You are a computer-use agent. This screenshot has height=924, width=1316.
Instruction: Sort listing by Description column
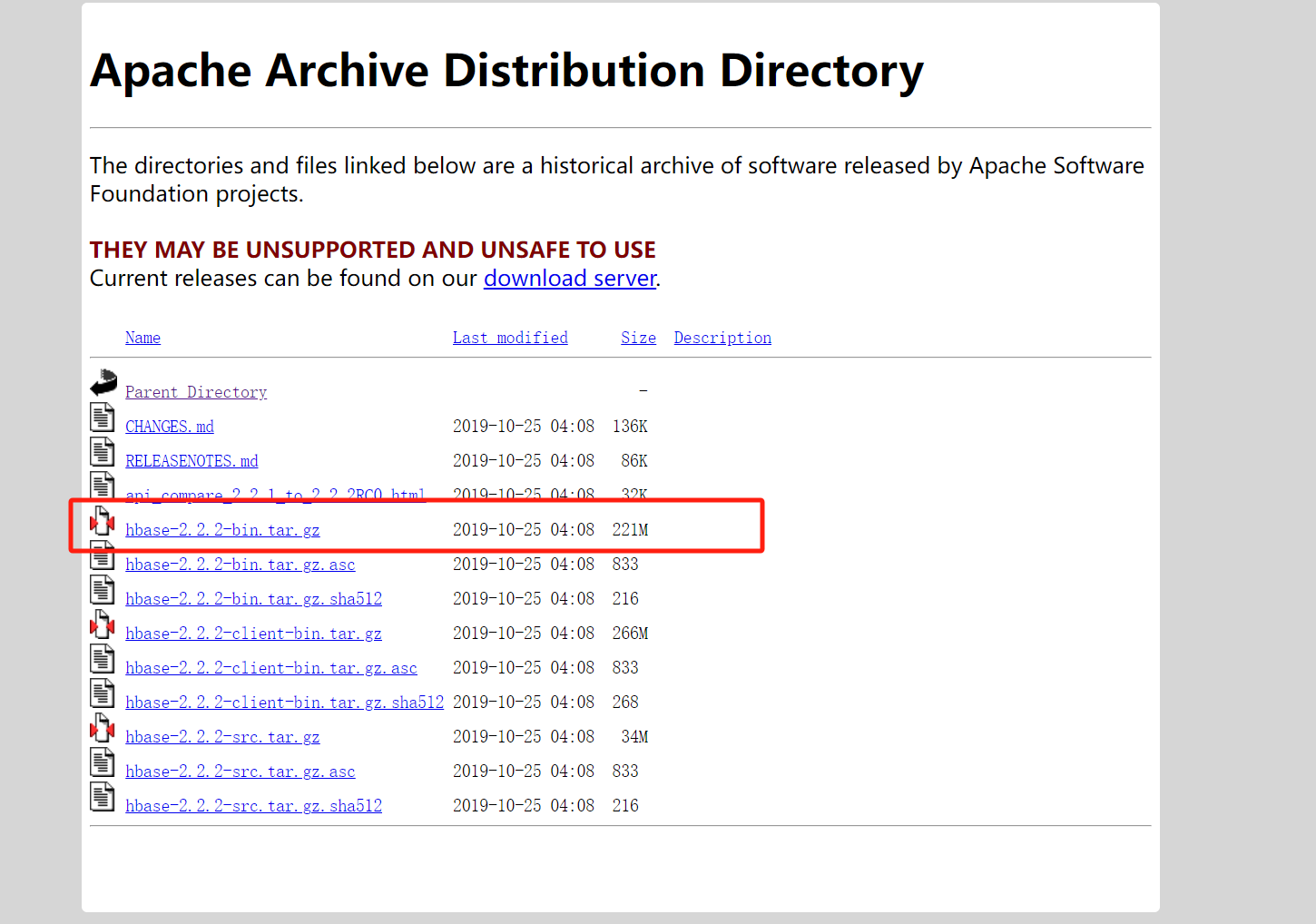click(x=722, y=338)
